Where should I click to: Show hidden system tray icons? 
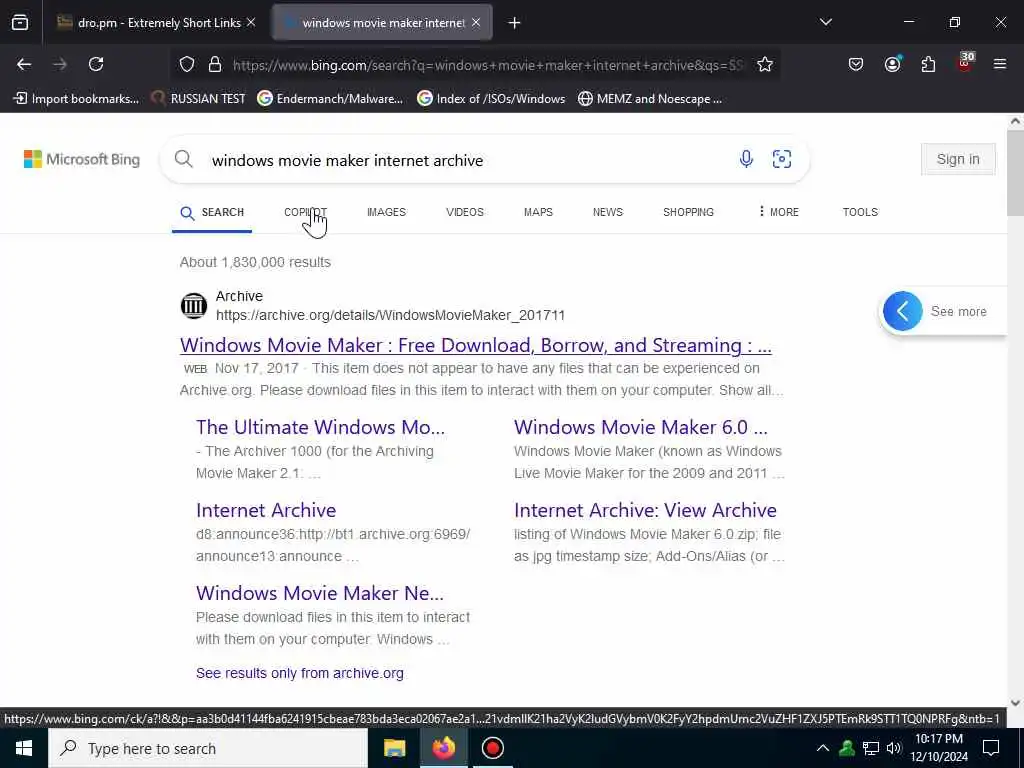coord(823,748)
